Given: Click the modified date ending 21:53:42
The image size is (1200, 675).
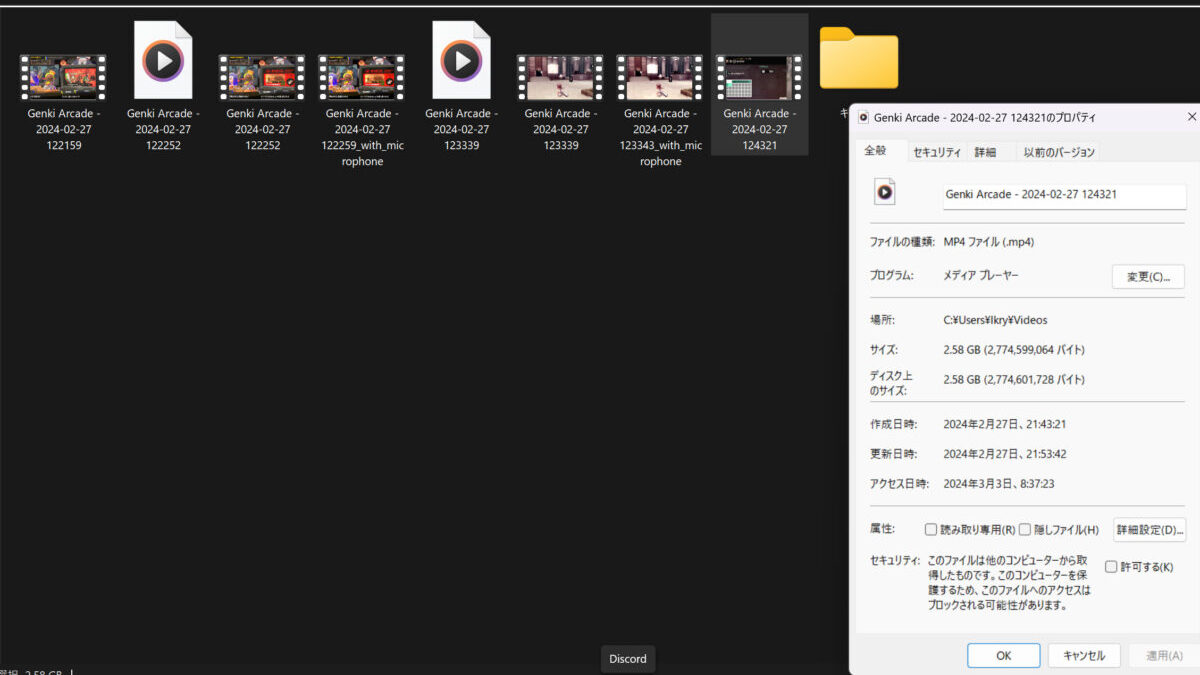Looking at the screenshot, I should pyautogui.click(x=1005, y=454).
